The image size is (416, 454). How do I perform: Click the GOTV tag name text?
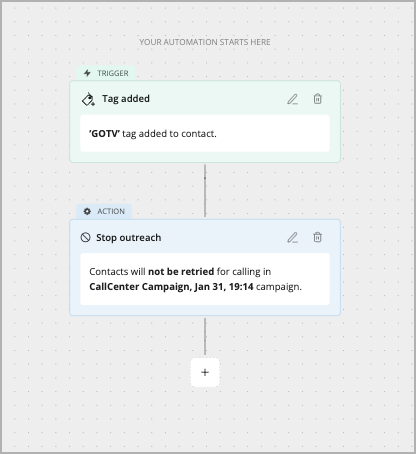104,134
